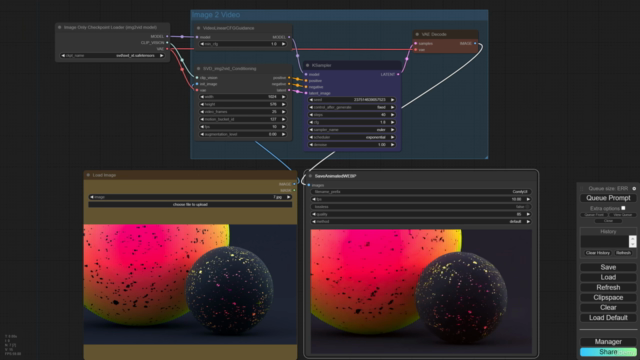Image resolution: width=640 pixels, height=360 pixels.
Task: Click the init_image input port on SVD_img2vid_Conditioning
Action: (197, 84)
